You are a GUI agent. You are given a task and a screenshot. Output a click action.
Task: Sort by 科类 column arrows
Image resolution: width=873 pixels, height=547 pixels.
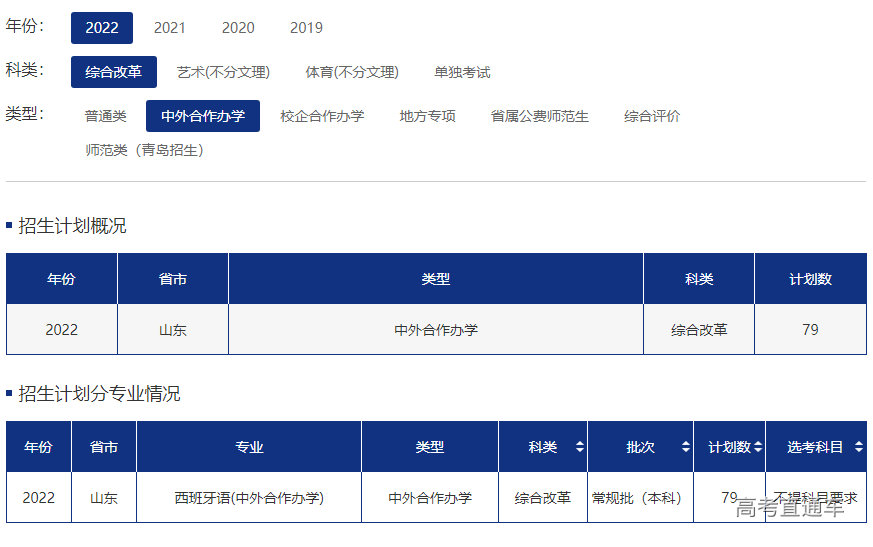[x=579, y=448]
